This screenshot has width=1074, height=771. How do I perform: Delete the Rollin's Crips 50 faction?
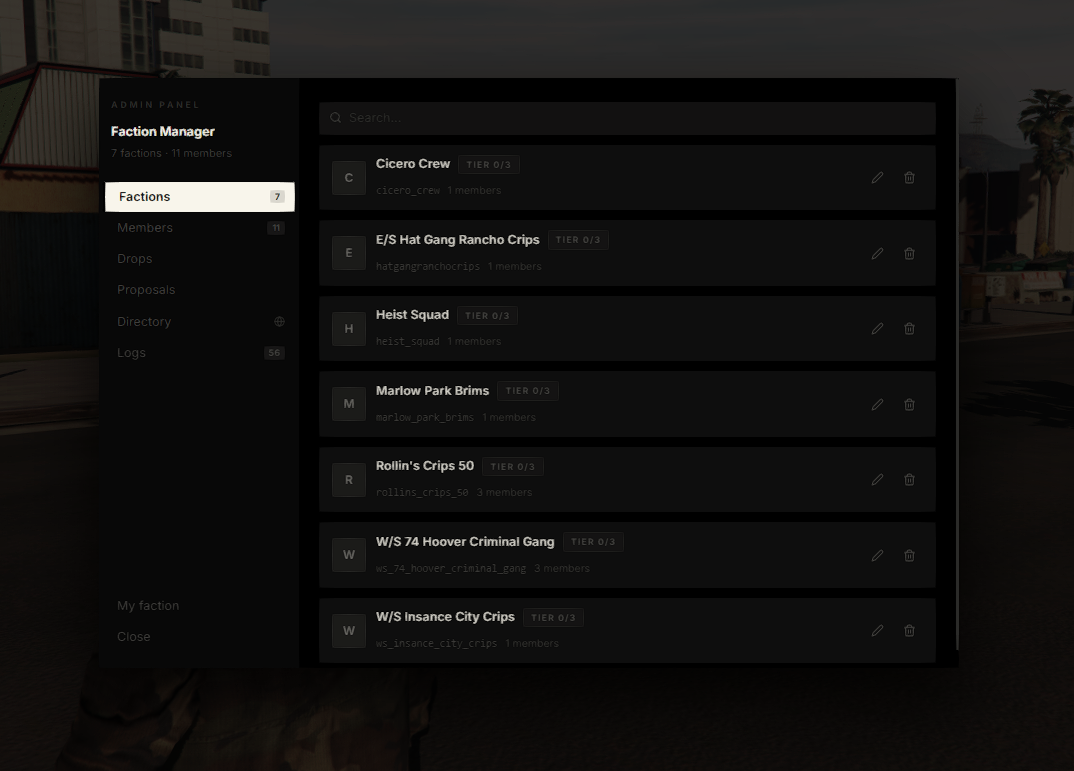click(x=910, y=480)
